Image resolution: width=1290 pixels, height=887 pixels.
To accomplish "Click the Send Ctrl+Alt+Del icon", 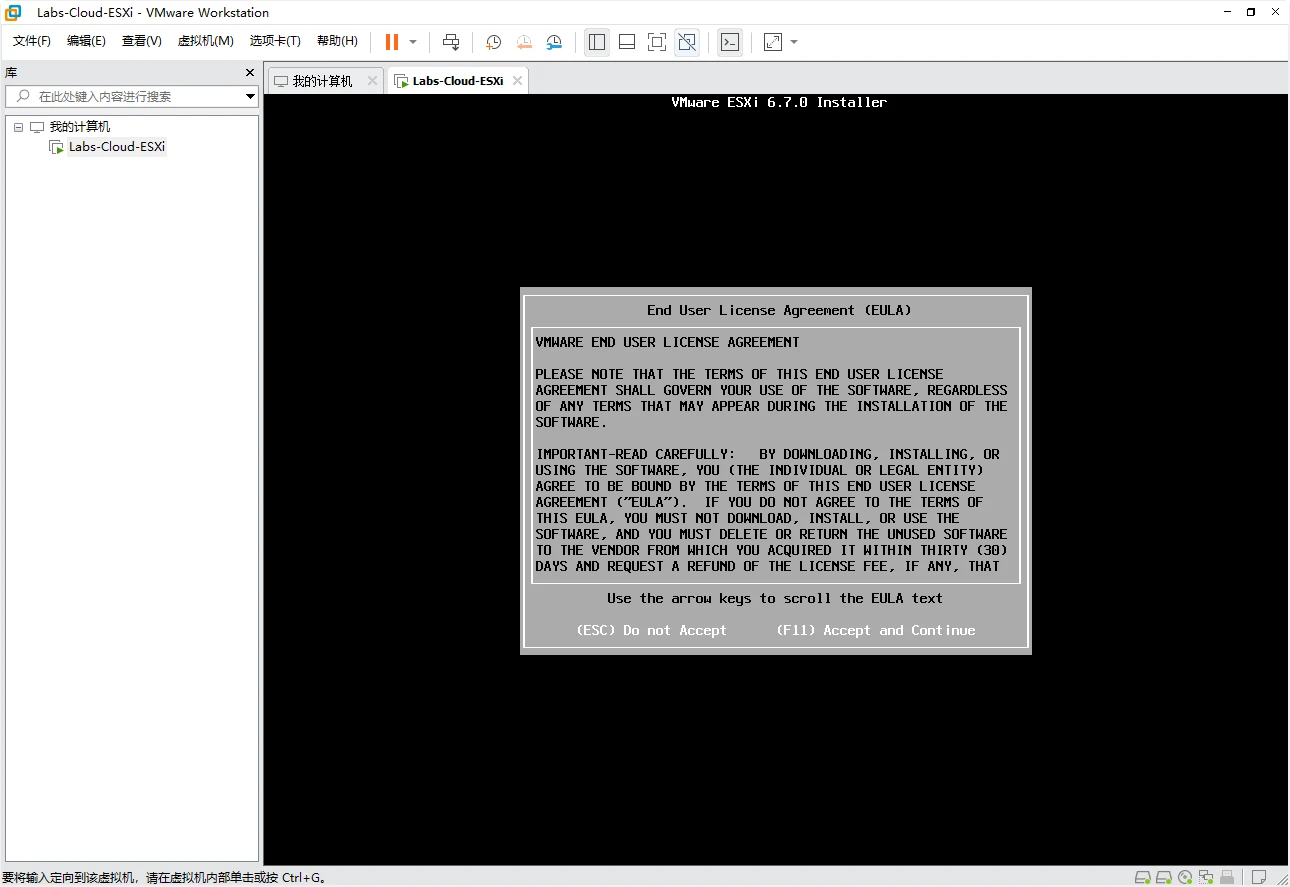I will pyautogui.click(x=451, y=42).
